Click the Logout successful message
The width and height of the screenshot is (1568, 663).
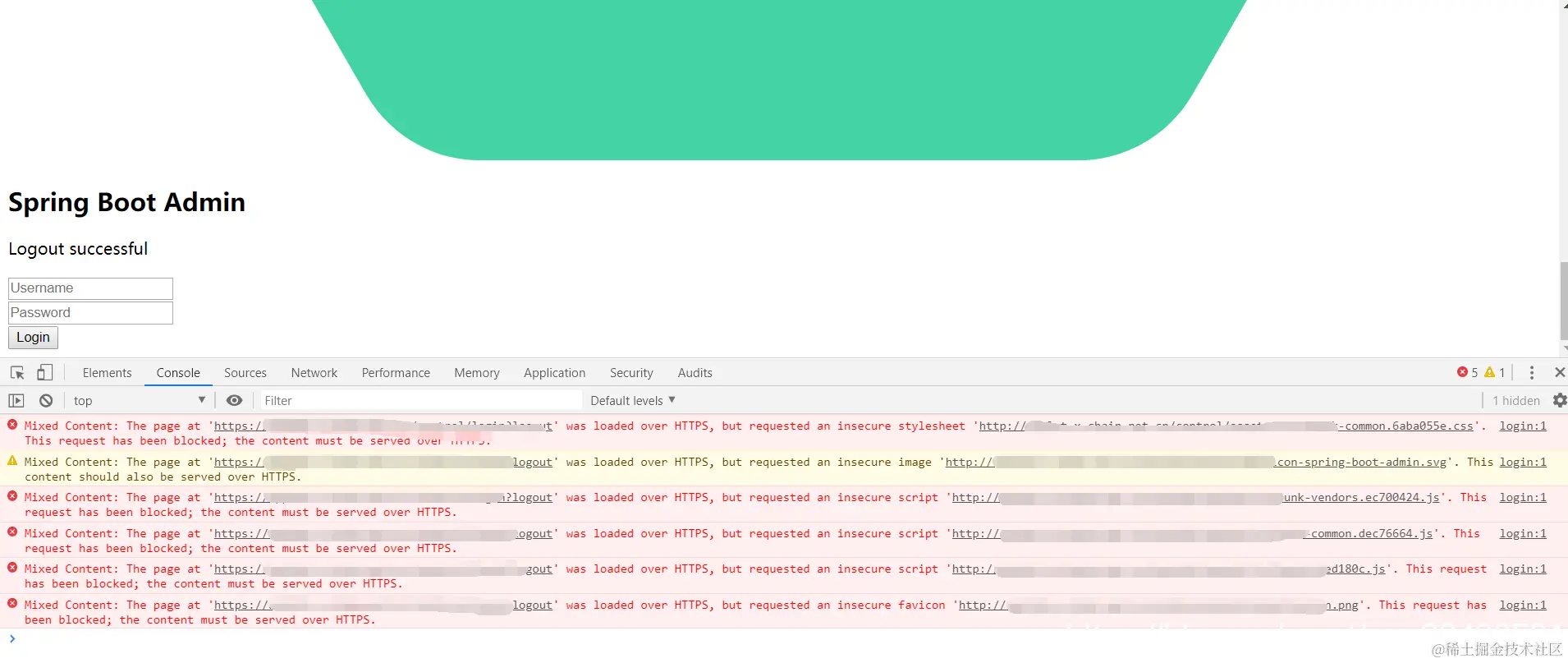coord(78,249)
